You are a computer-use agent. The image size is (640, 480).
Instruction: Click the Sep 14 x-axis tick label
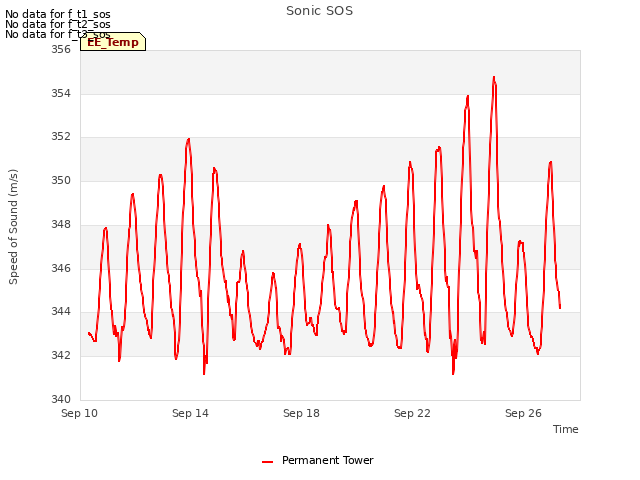click(x=190, y=413)
